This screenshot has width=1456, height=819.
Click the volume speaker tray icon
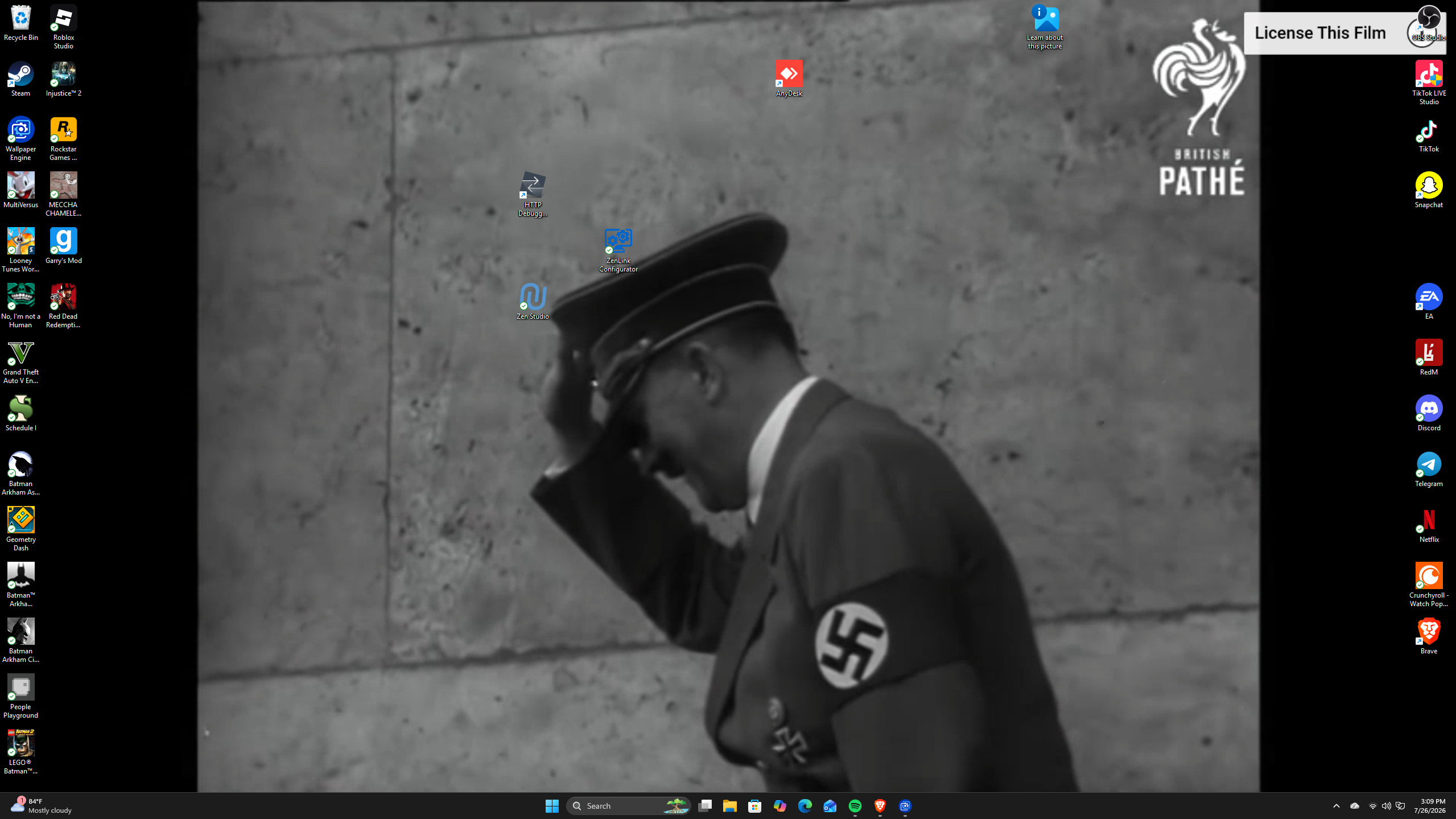(1386, 806)
